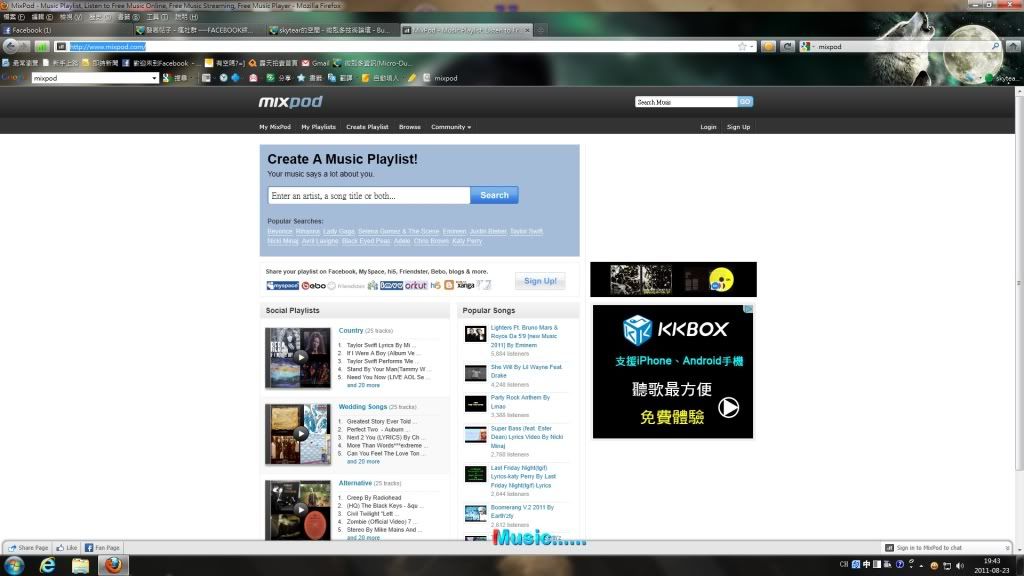Click Share Page in the bottom bar
The image size is (1024, 576).
pos(28,548)
